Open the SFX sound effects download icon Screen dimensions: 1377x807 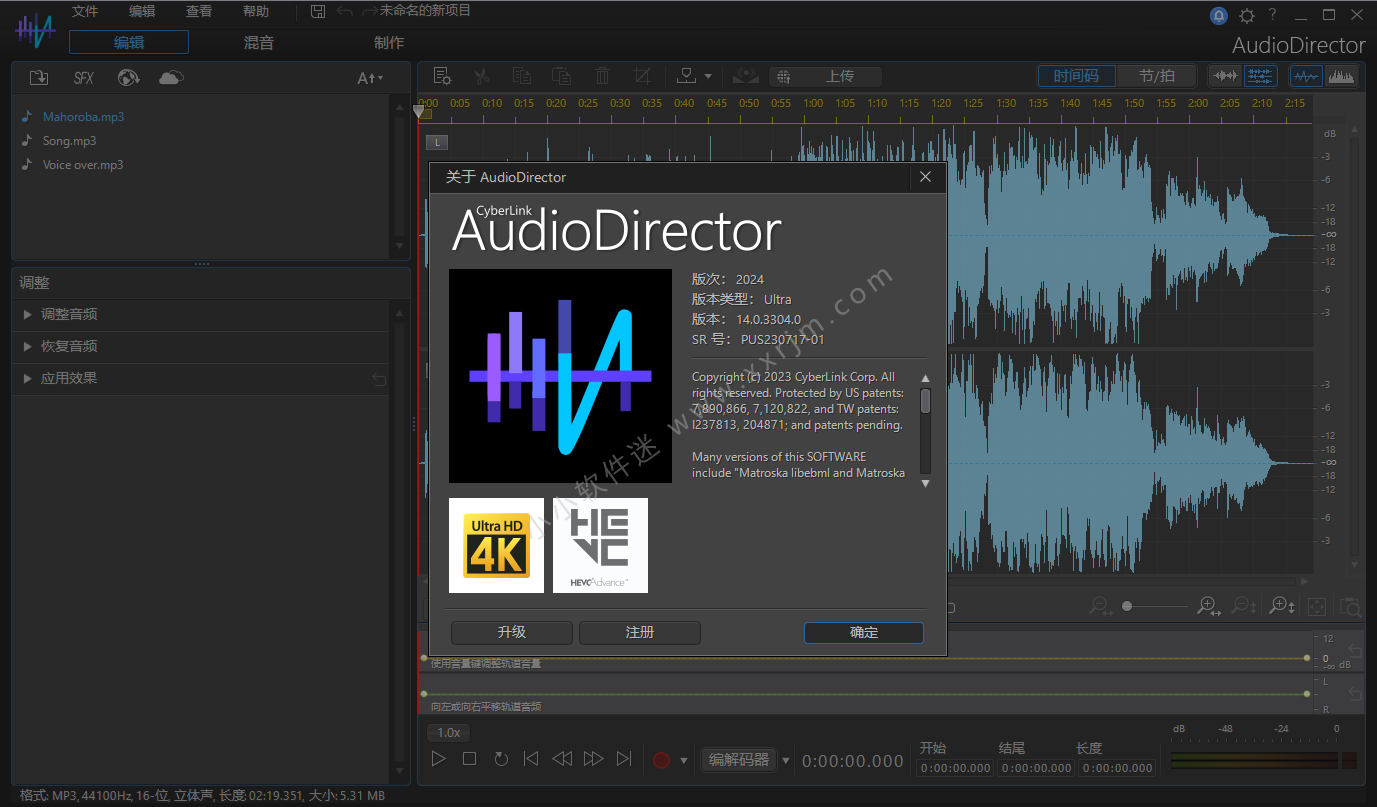pyautogui.click(x=84, y=78)
